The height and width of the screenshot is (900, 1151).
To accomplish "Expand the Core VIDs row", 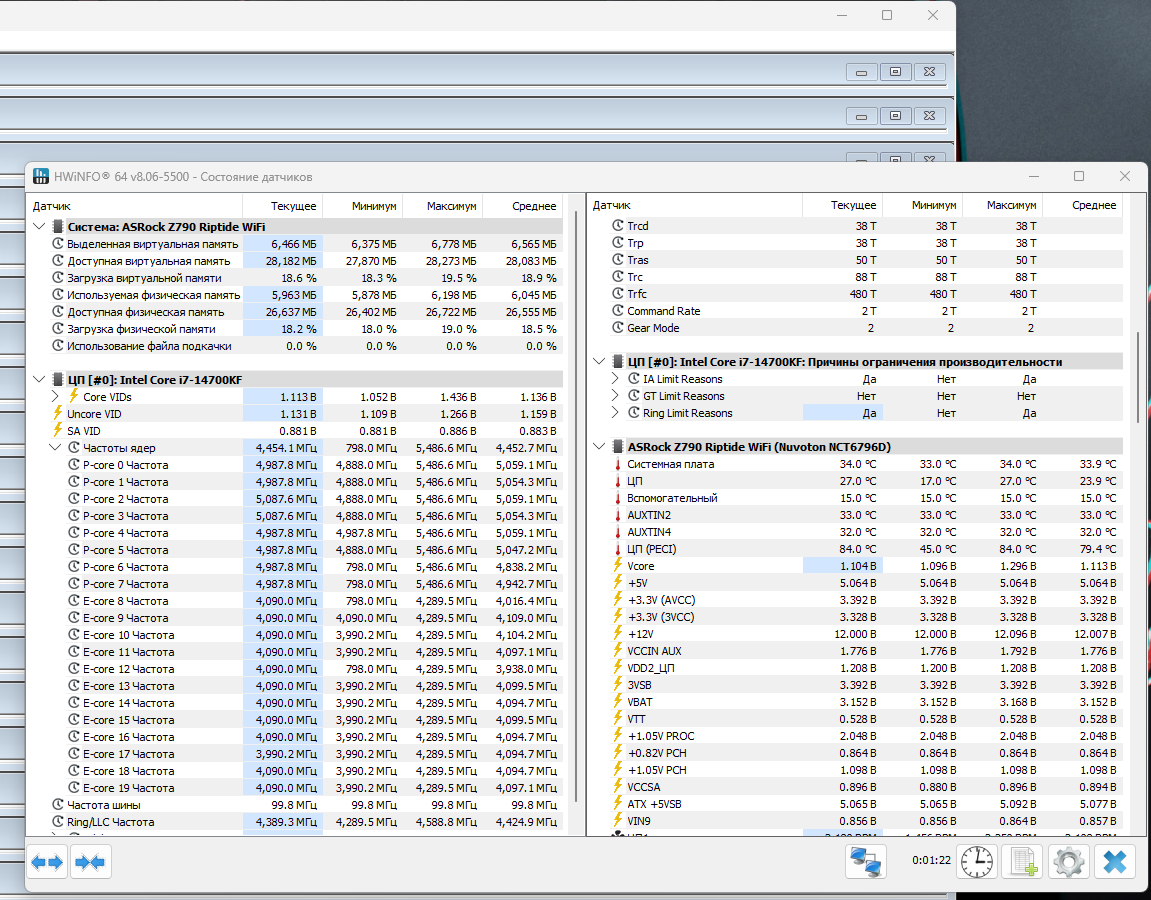I will pos(55,396).
